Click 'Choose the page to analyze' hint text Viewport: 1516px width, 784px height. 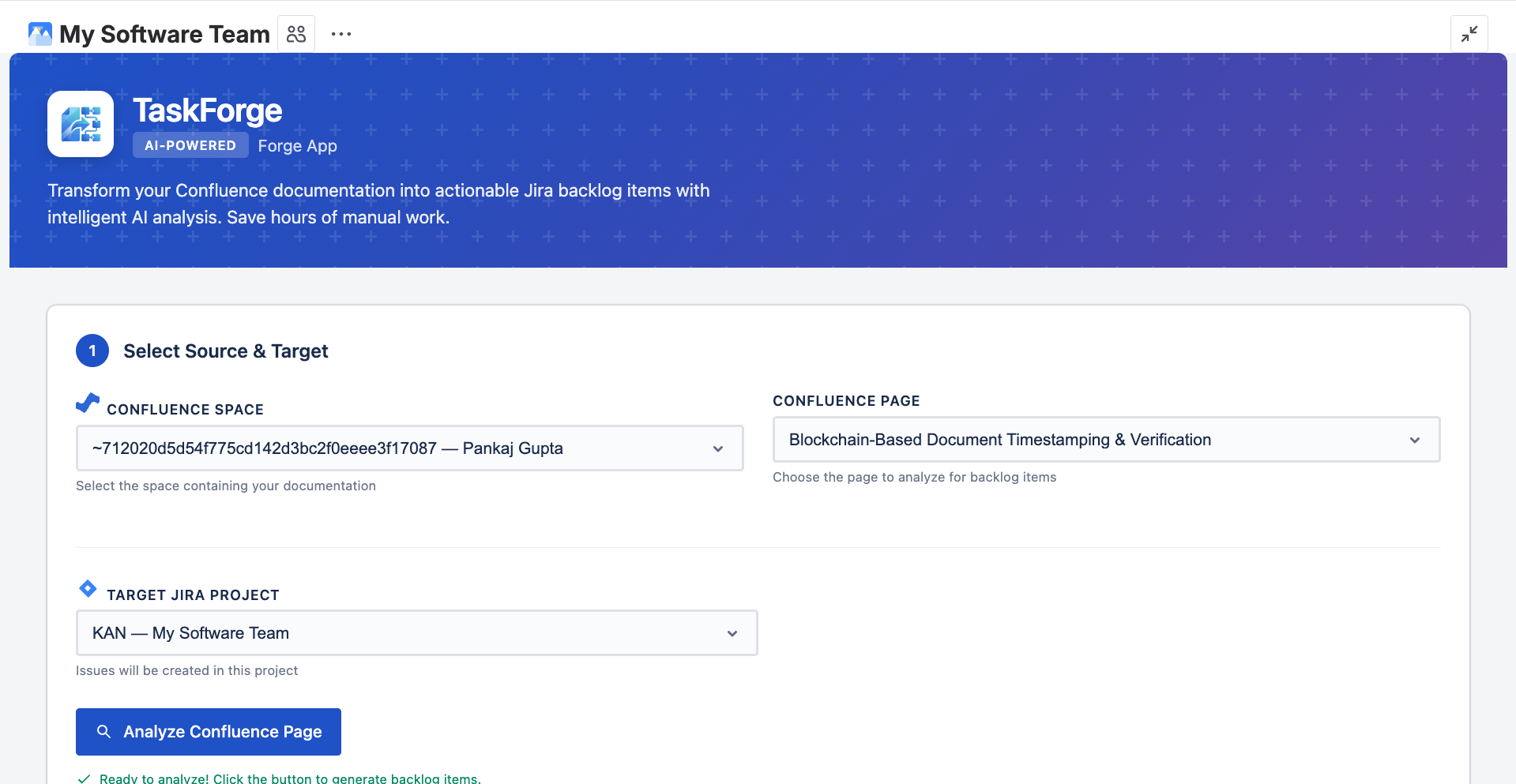click(x=915, y=477)
